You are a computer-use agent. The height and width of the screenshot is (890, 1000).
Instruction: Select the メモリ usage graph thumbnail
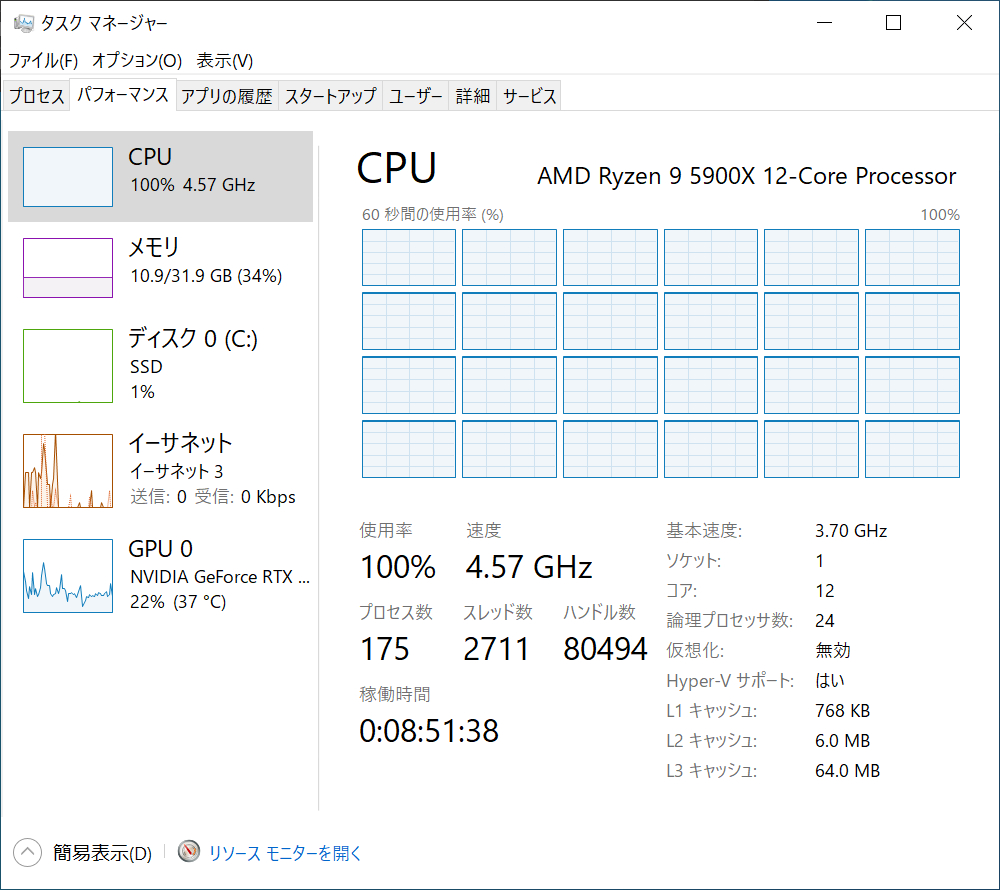click(x=68, y=268)
